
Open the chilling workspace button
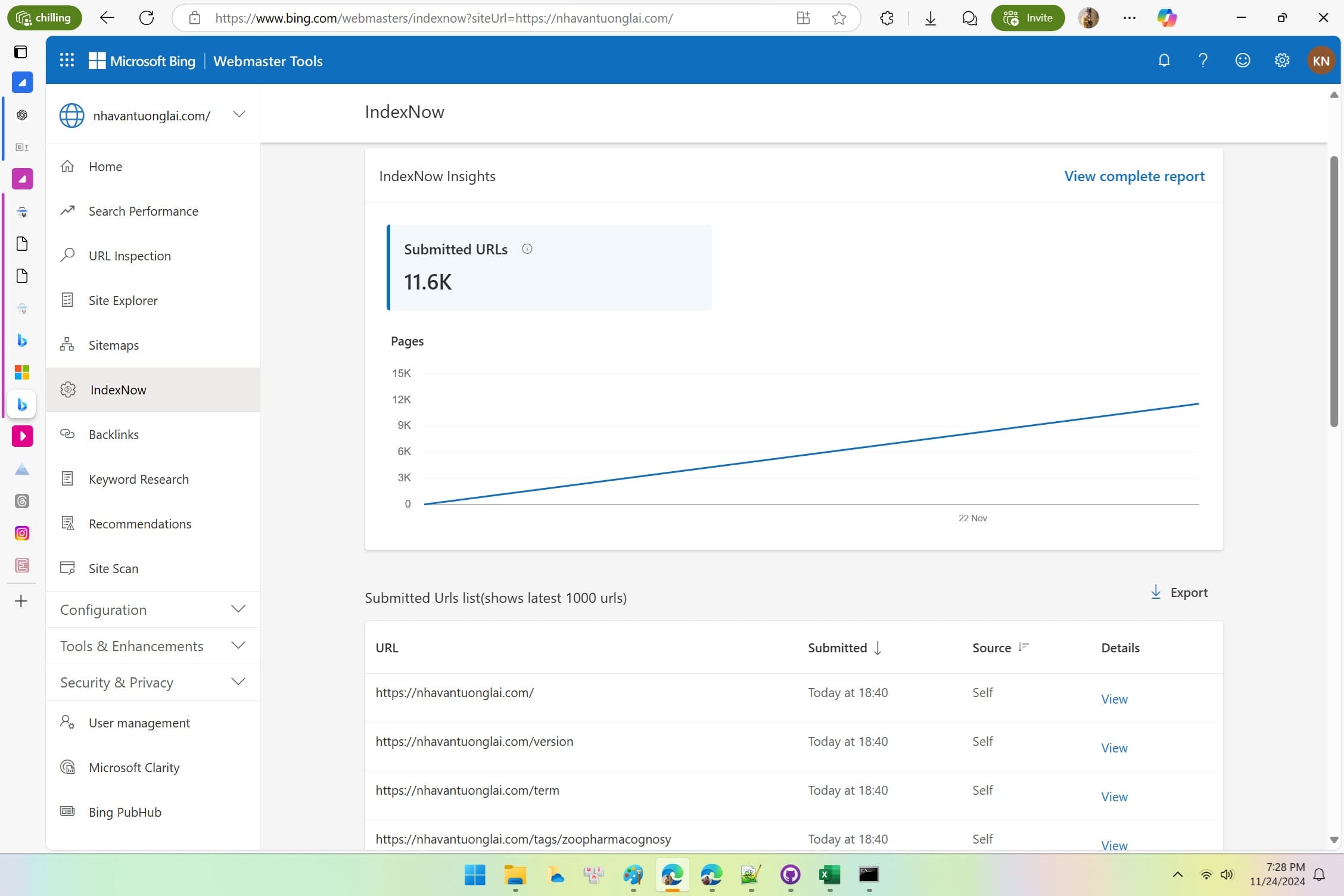(x=44, y=18)
